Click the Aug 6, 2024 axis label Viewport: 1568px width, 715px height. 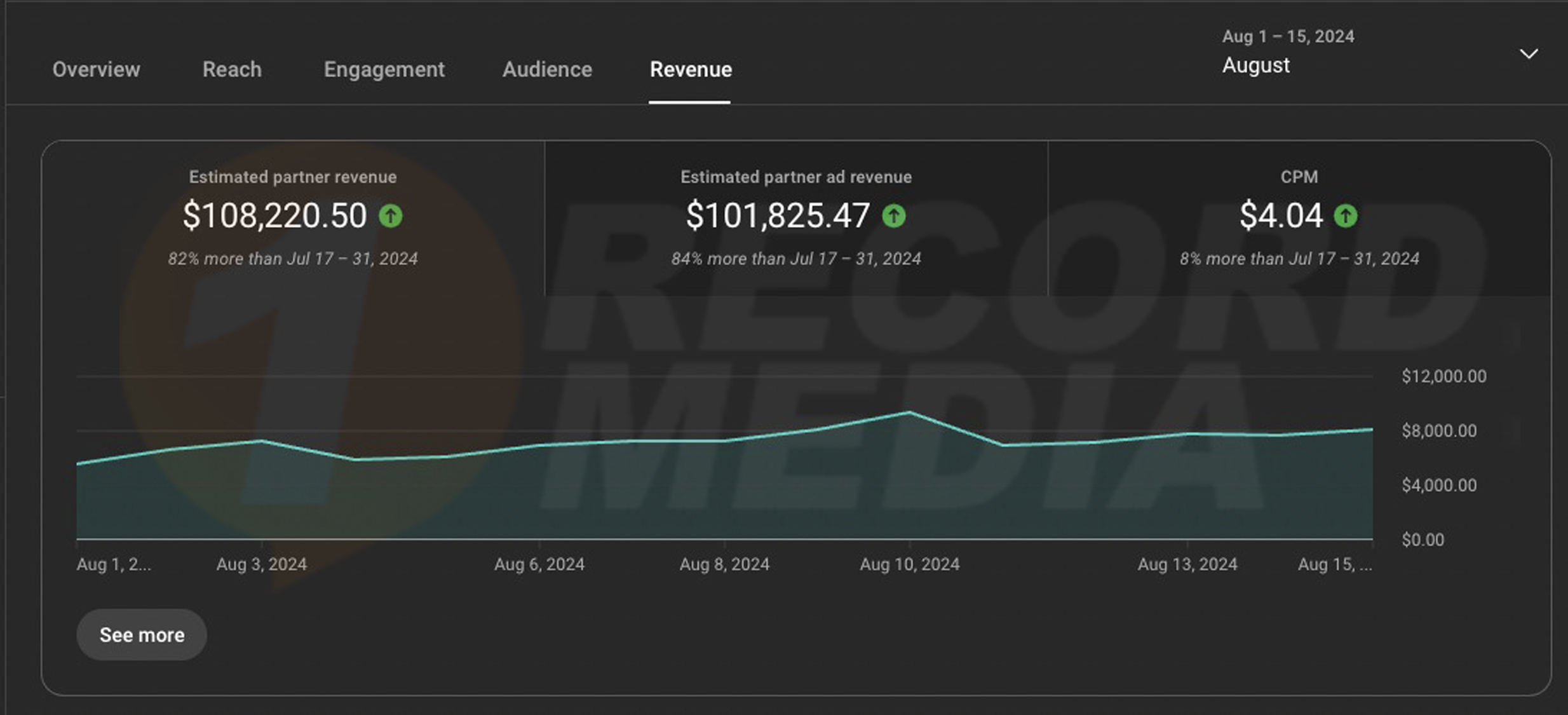(x=539, y=564)
